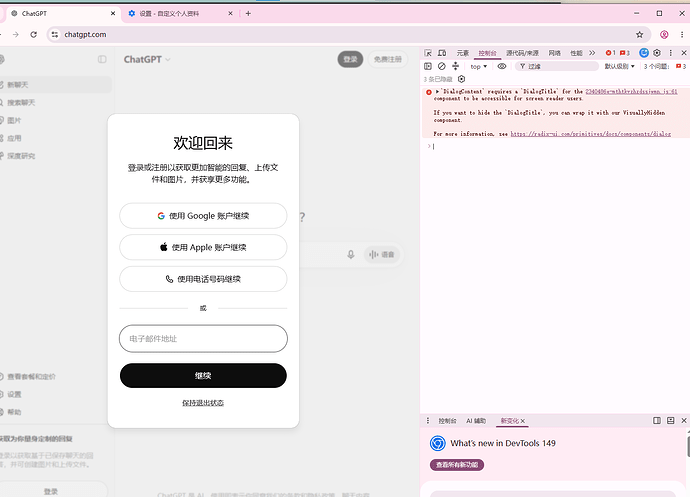Screen dimensions: 690x497
Task: Open the 元素 (Elements) tab in DevTools
Action: click(x=462, y=53)
